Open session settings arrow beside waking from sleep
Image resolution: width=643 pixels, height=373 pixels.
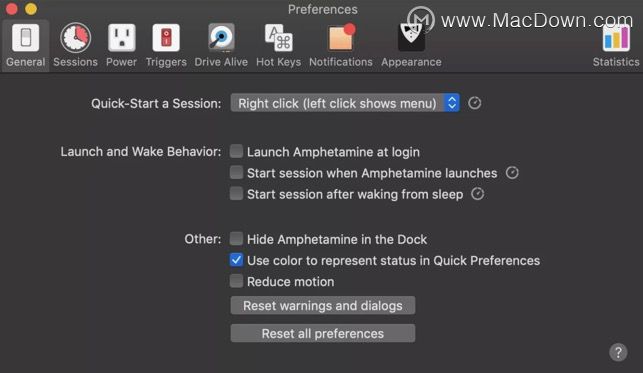coord(477,193)
